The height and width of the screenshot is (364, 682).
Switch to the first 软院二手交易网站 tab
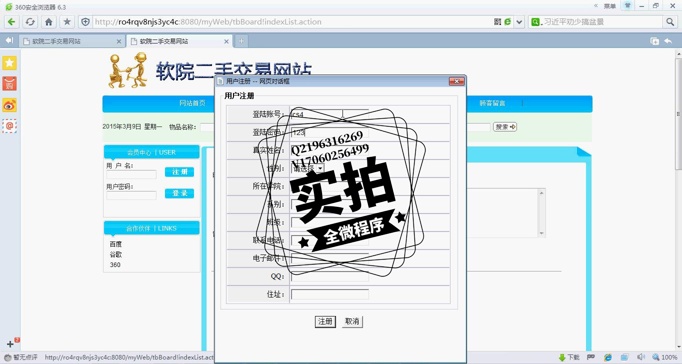pyautogui.click(x=57, y=41)
